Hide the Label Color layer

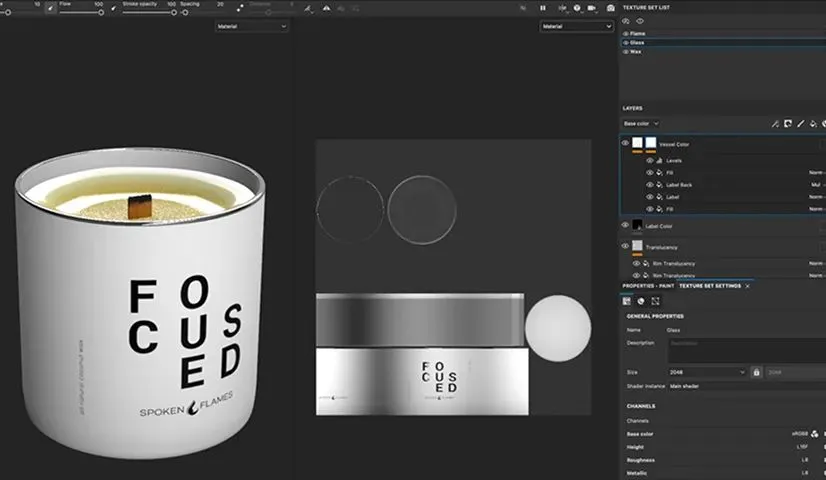[625, 225]
